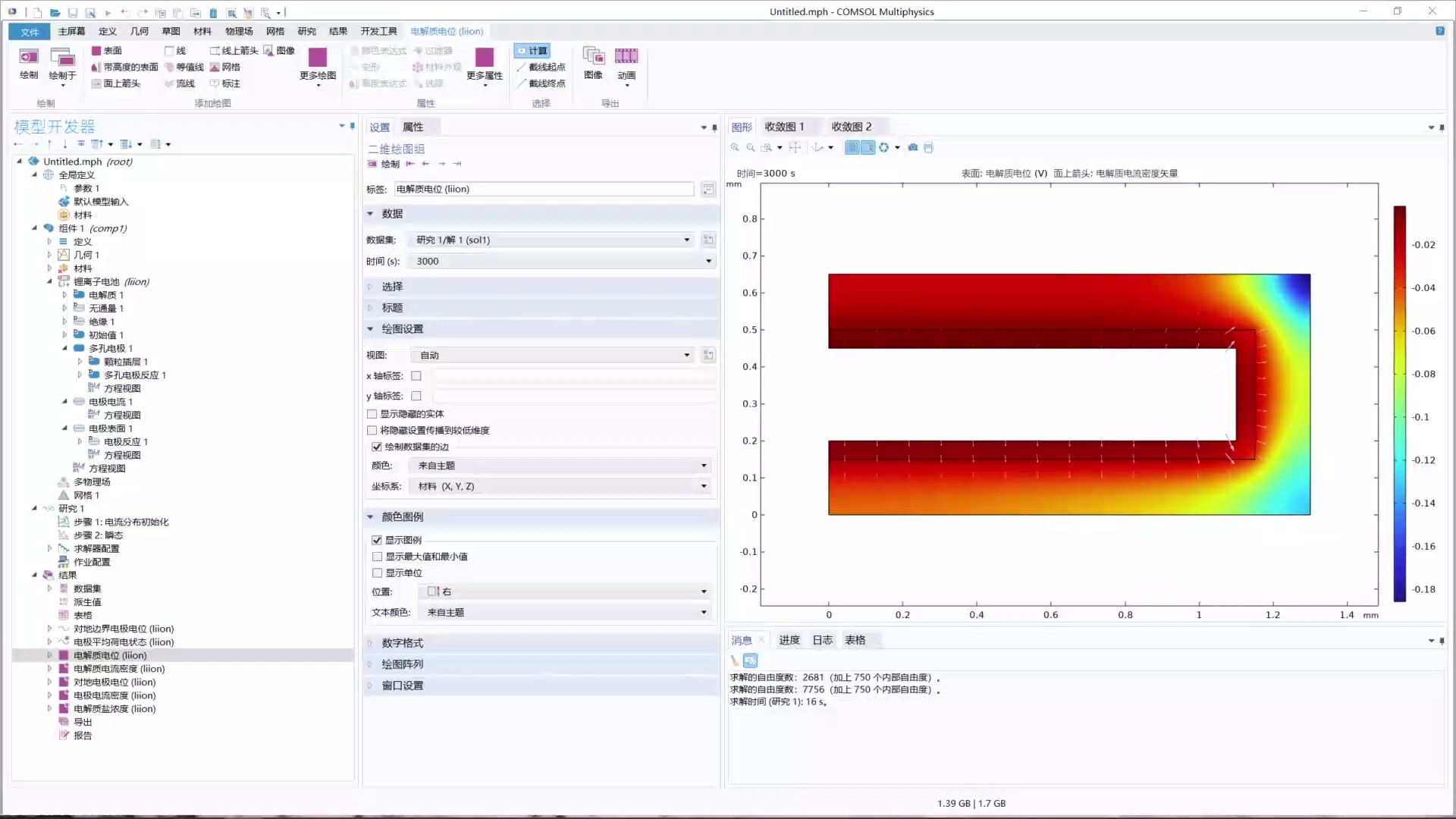Click the 计算 compute icon
The width and height of the screenshot is (1456, 819).
pos(532,50)
